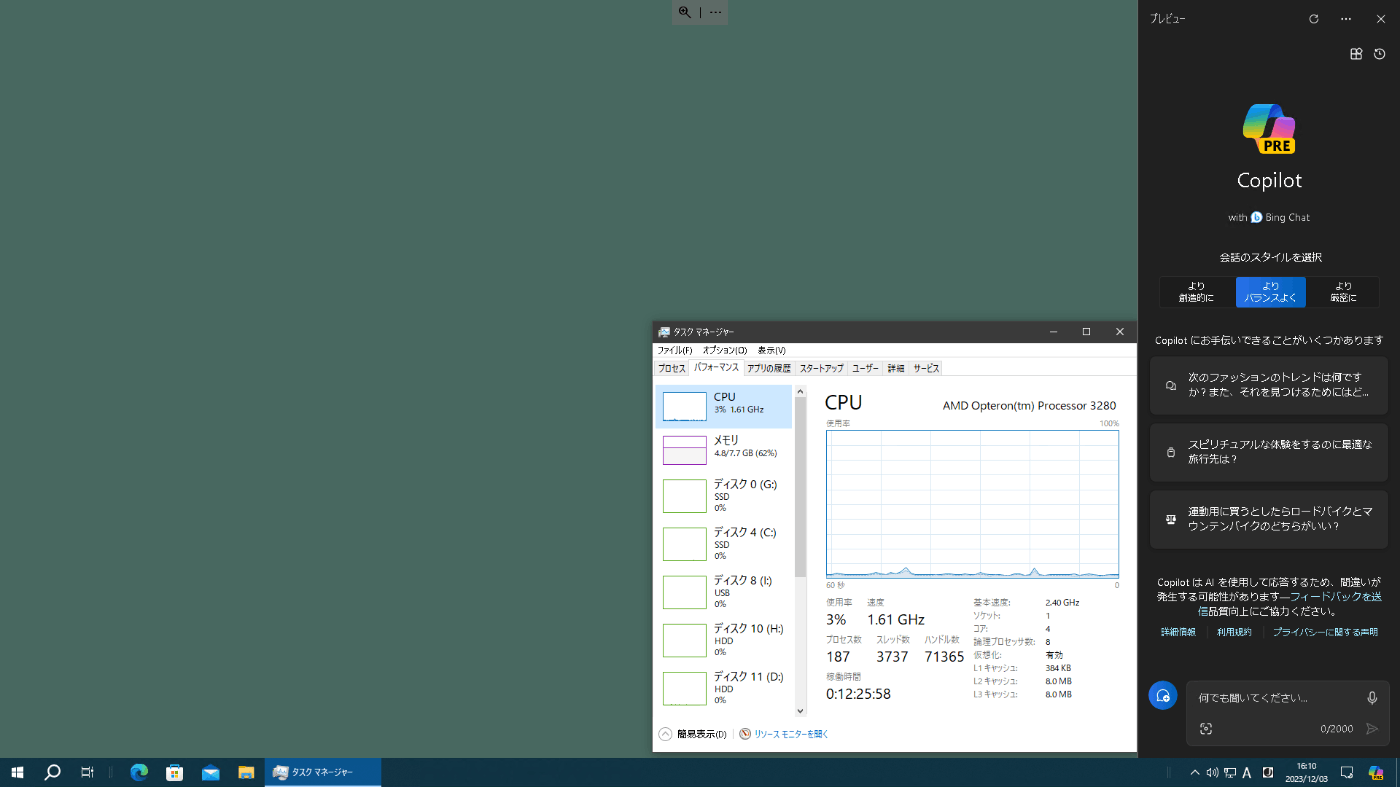Switch to the スタートアップ tab

[821, 368]
